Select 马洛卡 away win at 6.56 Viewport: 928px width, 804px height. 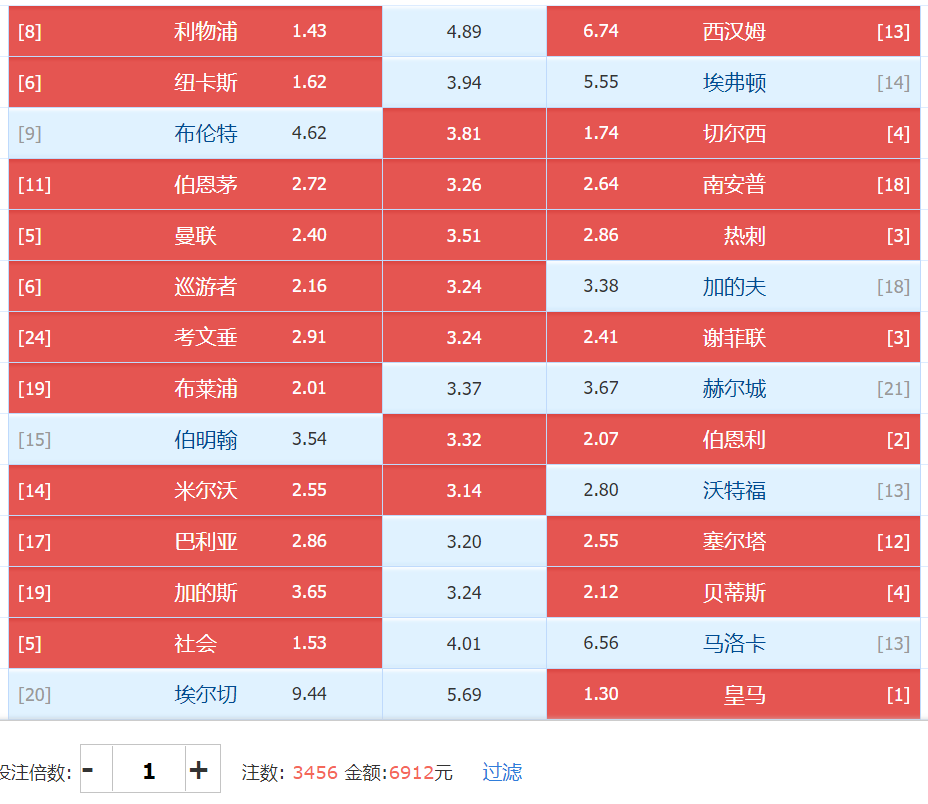click(x=733, y=642)
